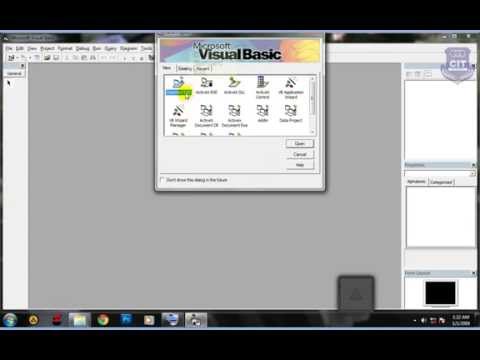Click the project list scrollbar thumb
Viewport: 480px width, 360px height.
[312, 98]
